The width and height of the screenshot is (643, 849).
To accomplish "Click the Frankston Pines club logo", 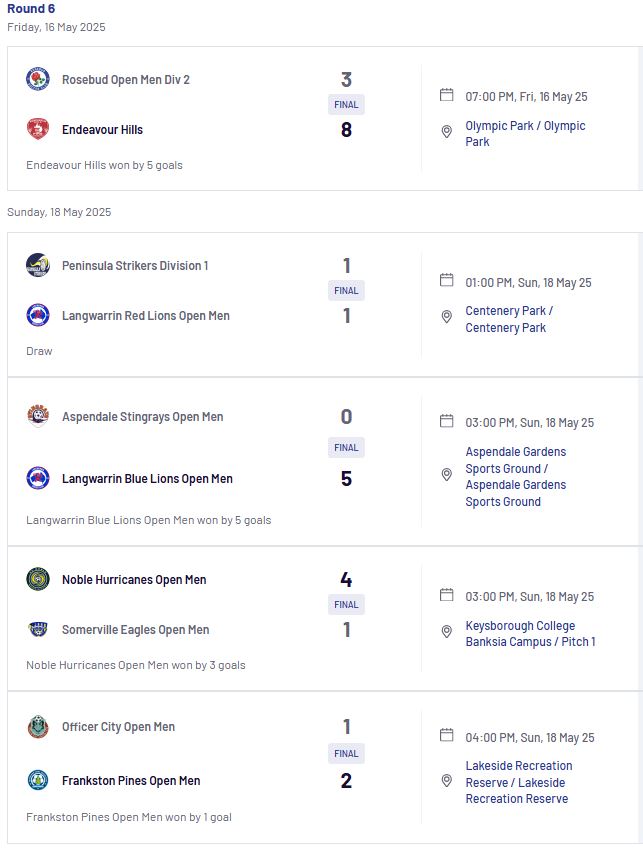I will pos(38,780).
